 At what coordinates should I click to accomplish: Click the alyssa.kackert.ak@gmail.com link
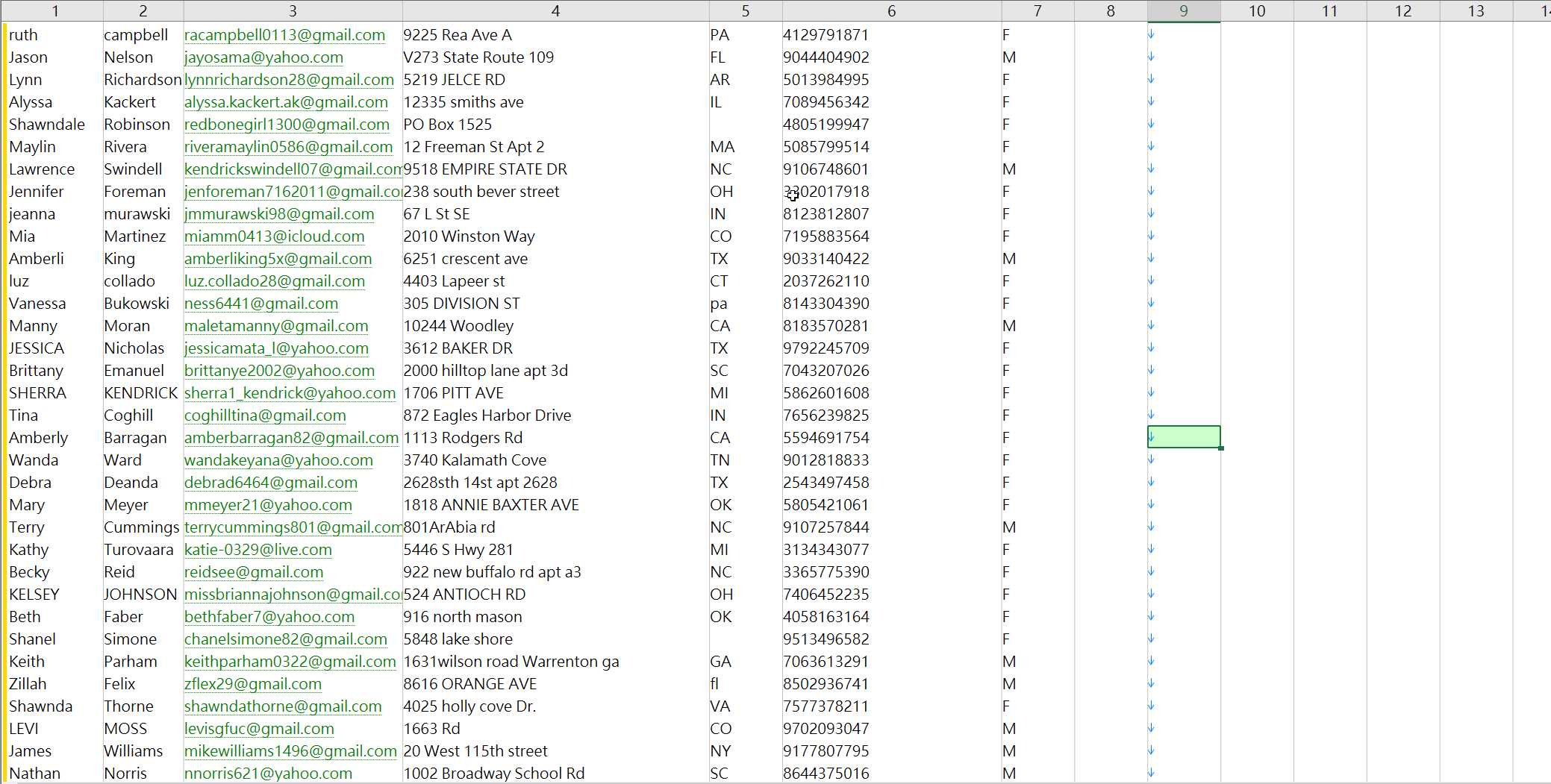(x=286, y=102)
